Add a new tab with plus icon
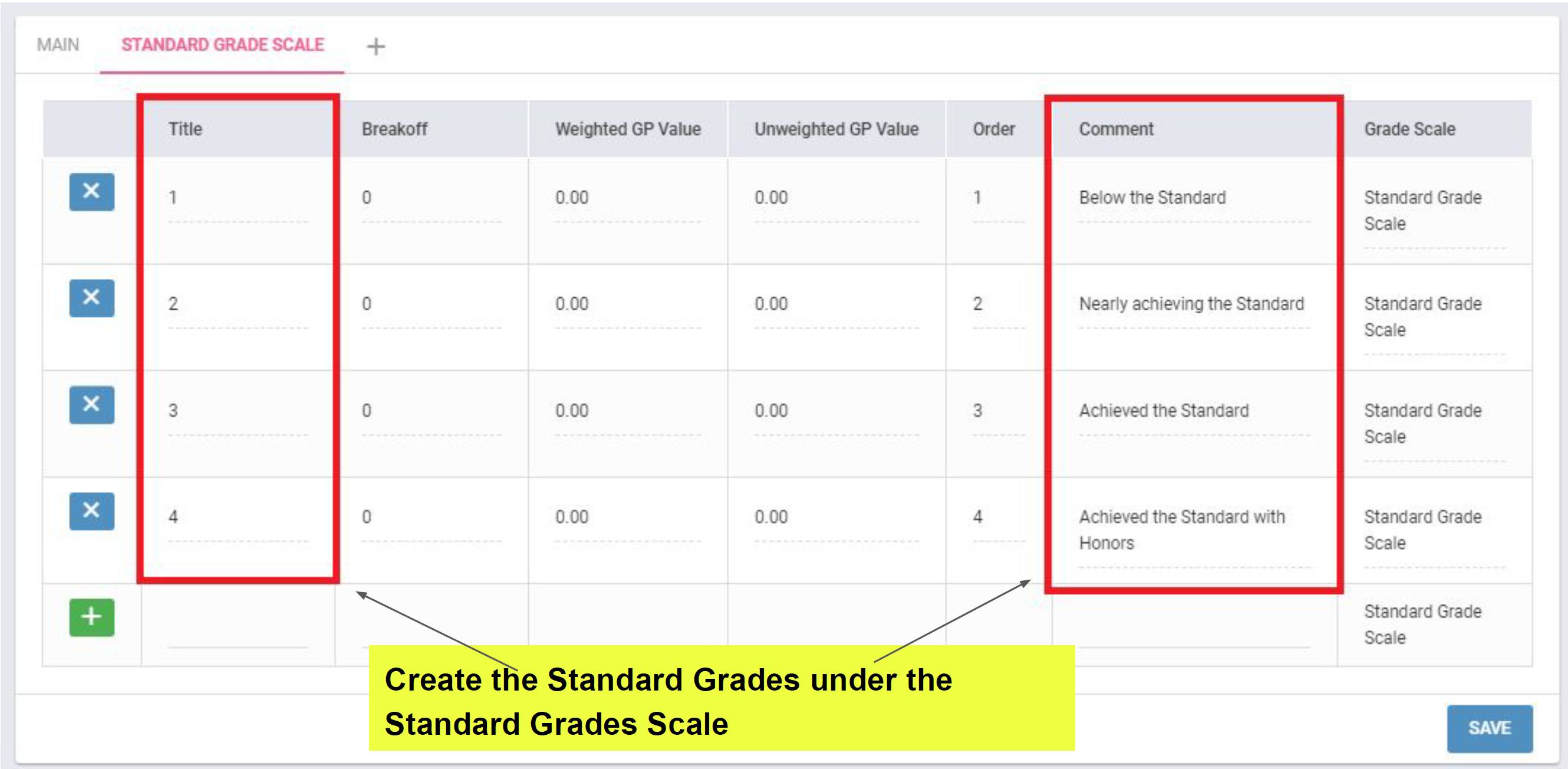The width and height of the screenshot is (1568, 769). pos(375,46)
